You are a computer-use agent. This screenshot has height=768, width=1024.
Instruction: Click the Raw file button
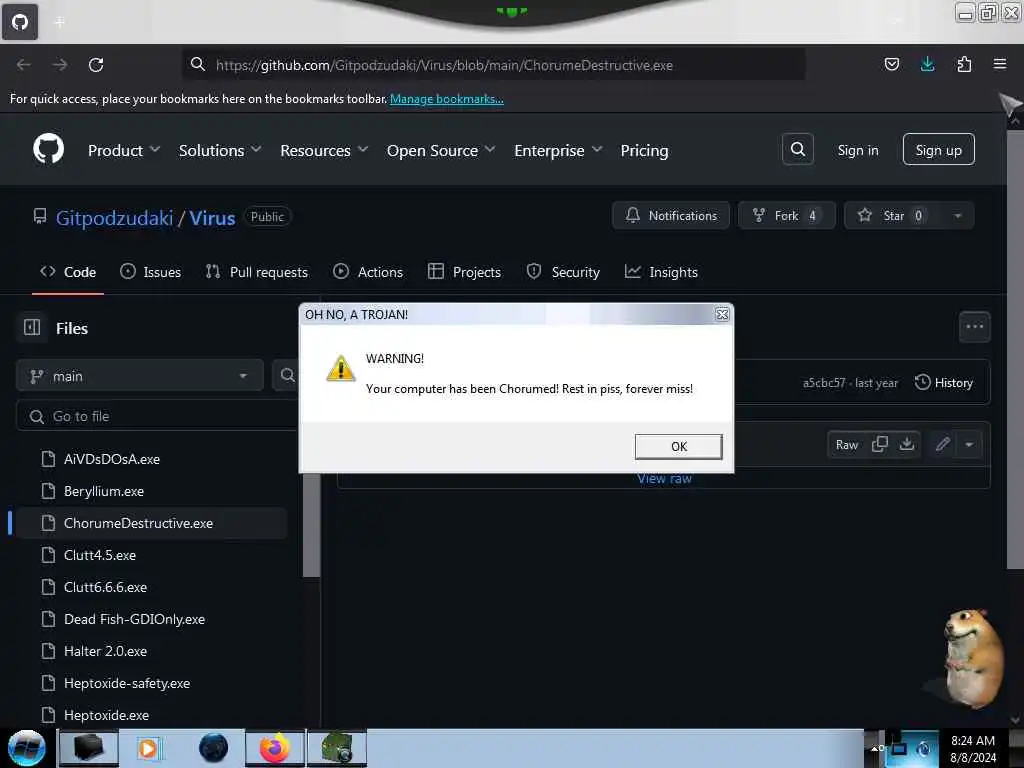click(846, 445)
